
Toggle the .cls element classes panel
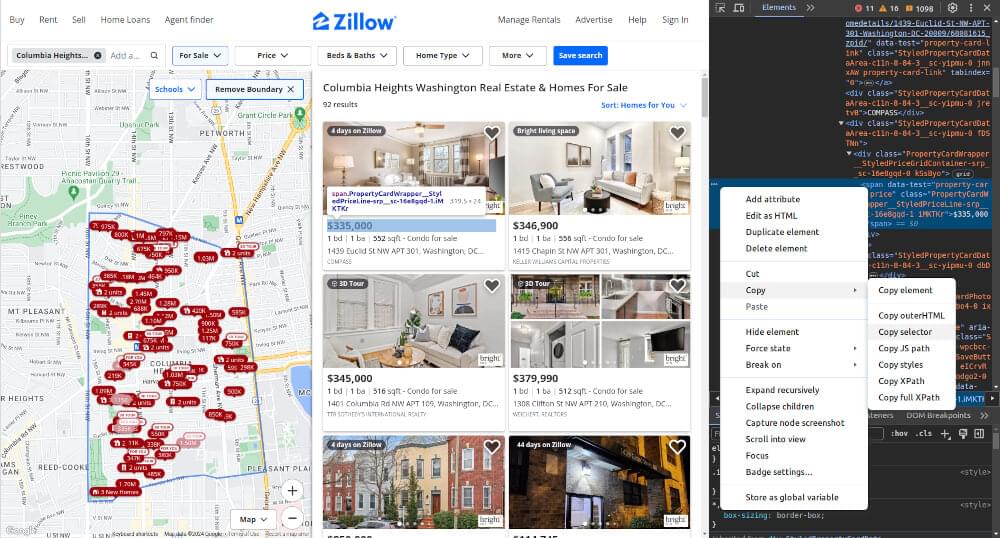pyautogui.click(x=924, y=433)
